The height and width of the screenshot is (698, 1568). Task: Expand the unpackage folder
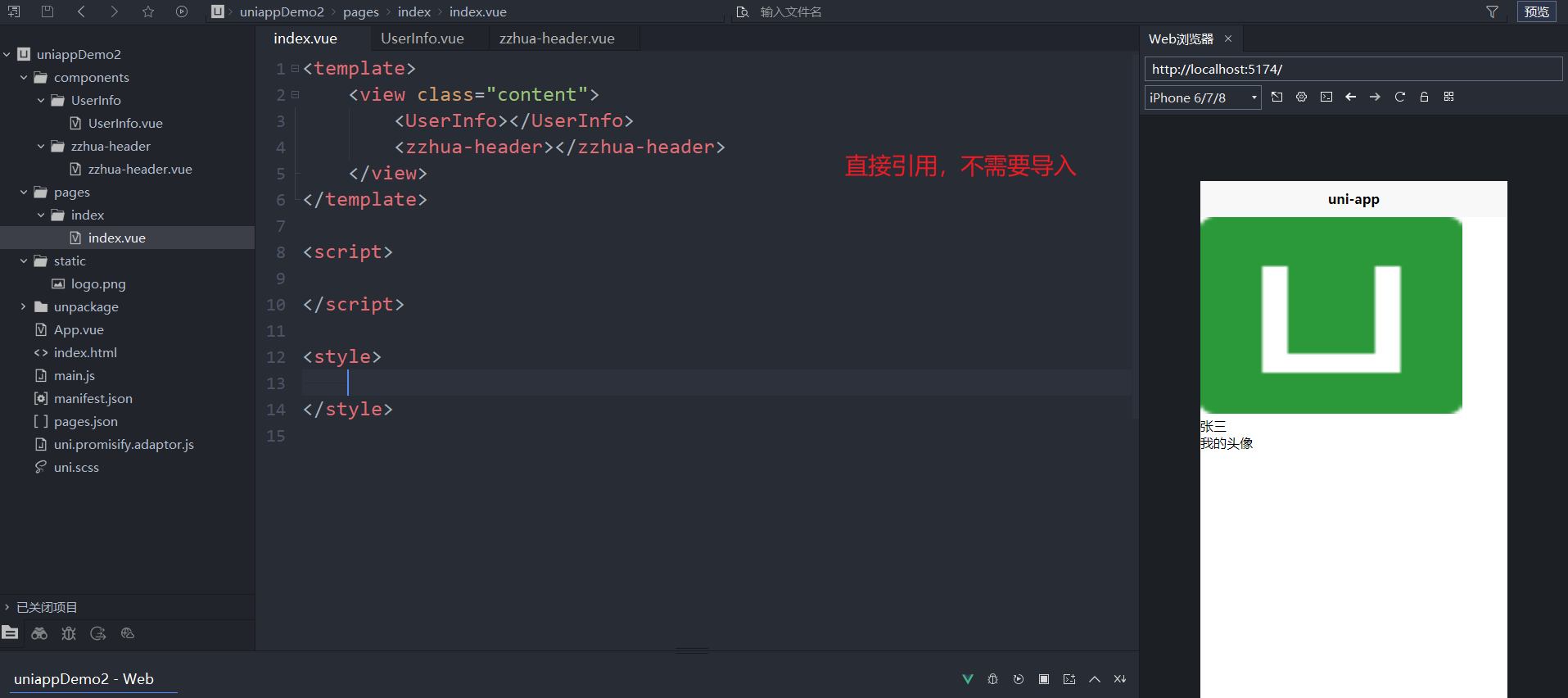click(x=24, y=306)
